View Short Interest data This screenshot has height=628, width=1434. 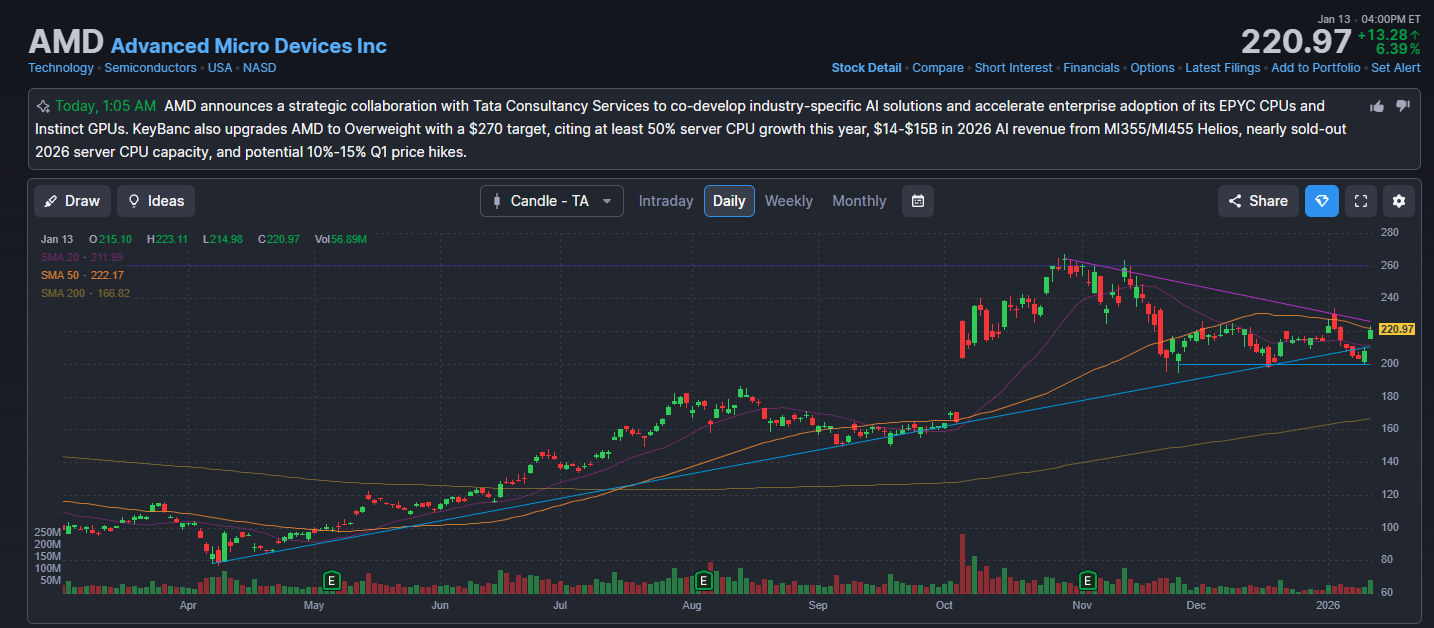point(1014,68)
